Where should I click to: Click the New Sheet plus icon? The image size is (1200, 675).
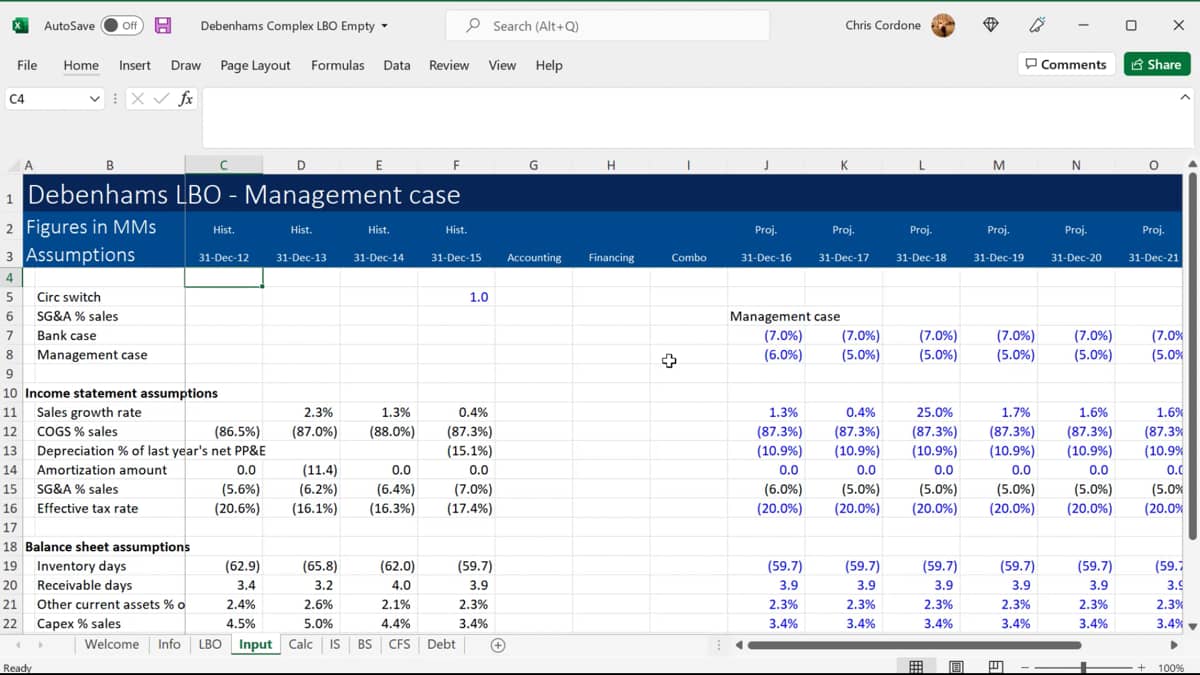497,645
